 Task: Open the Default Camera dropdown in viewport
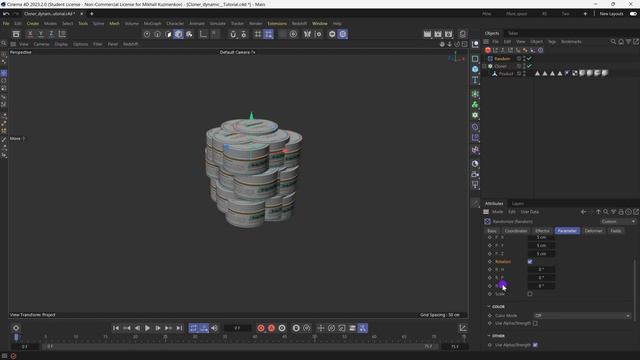coord(238,52)
